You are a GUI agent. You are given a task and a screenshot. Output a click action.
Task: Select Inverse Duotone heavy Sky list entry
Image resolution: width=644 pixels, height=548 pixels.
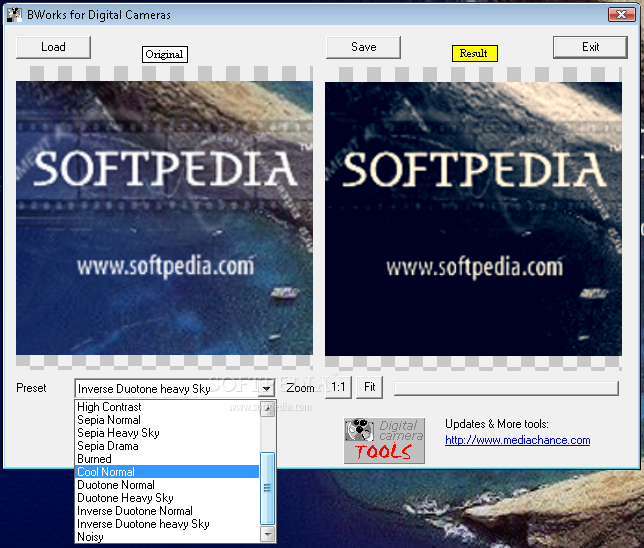pyautogui.click(x=168, y=524)
